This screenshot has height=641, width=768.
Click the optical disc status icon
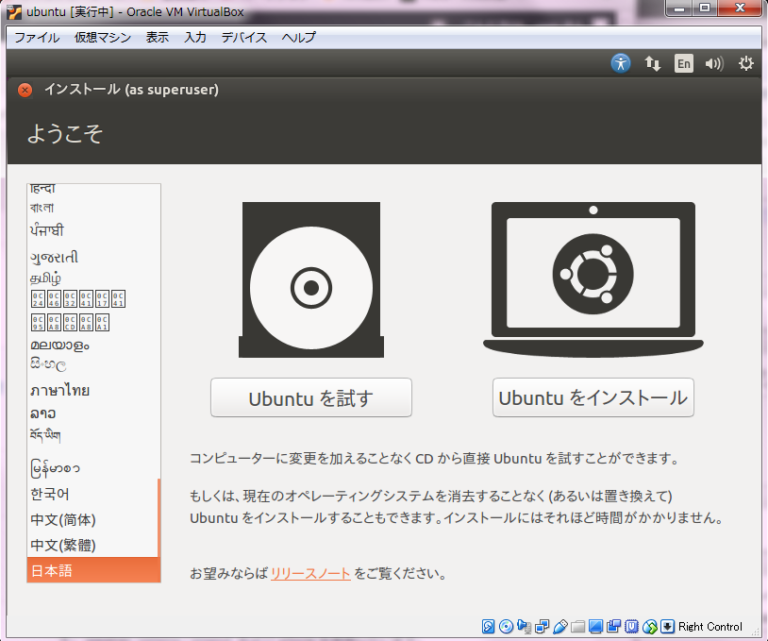506,627
